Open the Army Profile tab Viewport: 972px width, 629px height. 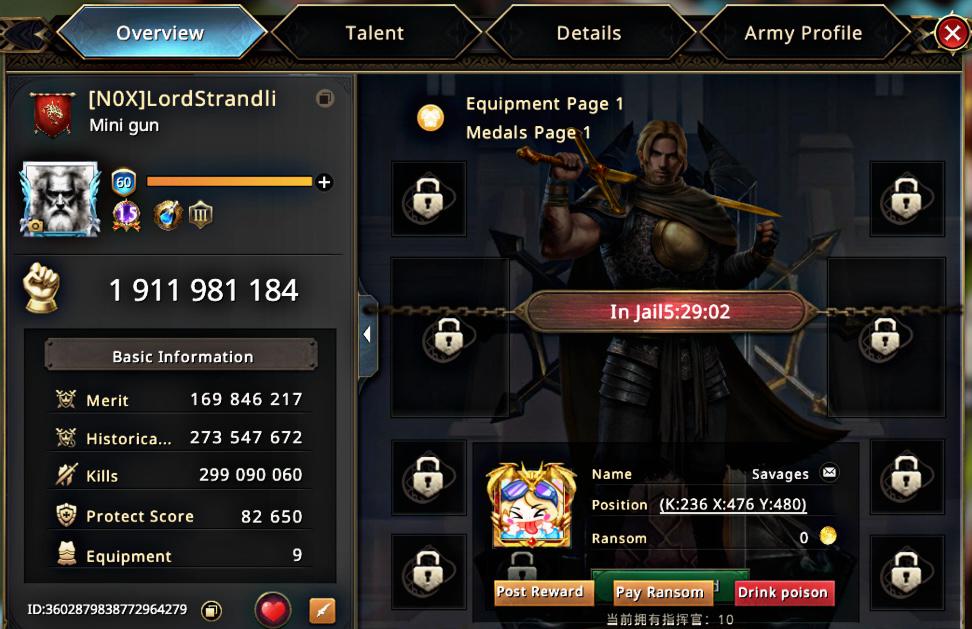coord(803,33)
